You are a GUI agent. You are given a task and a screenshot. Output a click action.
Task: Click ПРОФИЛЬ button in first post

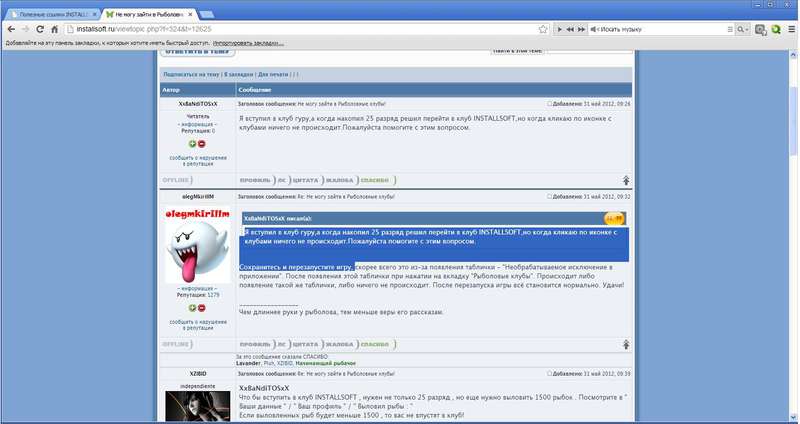[x=256, y=180]
